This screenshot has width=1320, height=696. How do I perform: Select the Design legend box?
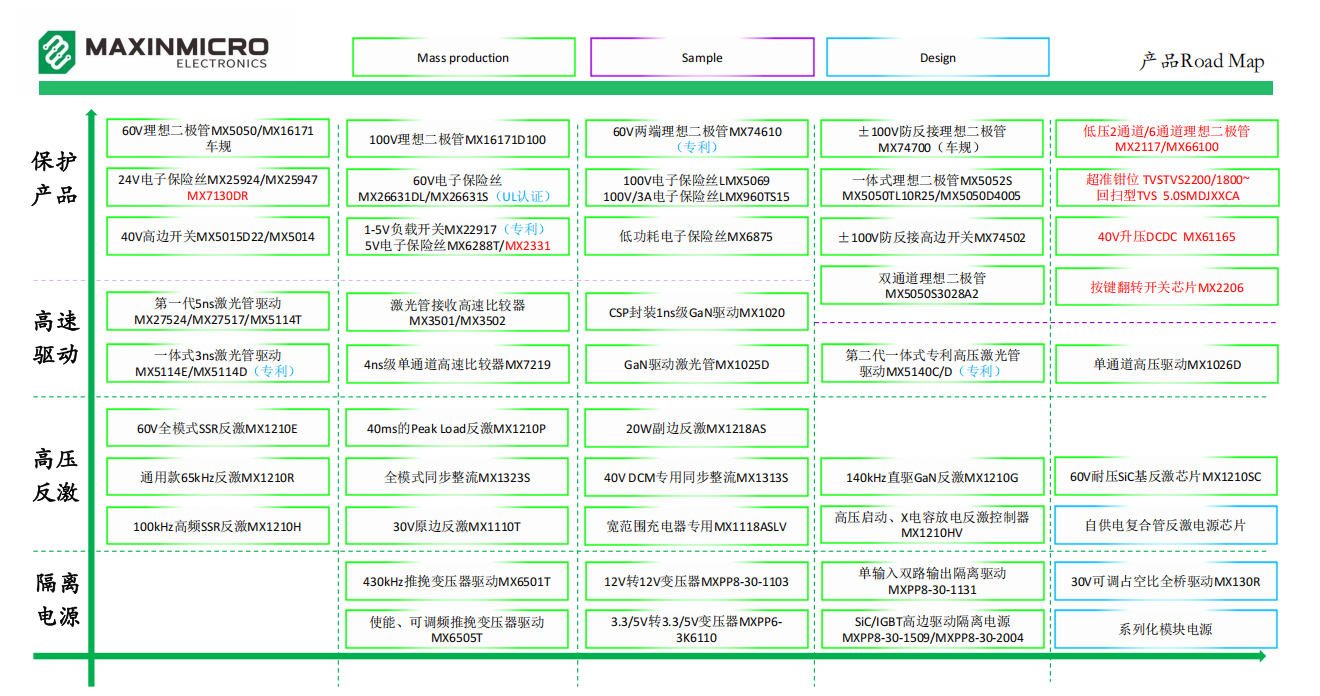[x=938, y=57]
